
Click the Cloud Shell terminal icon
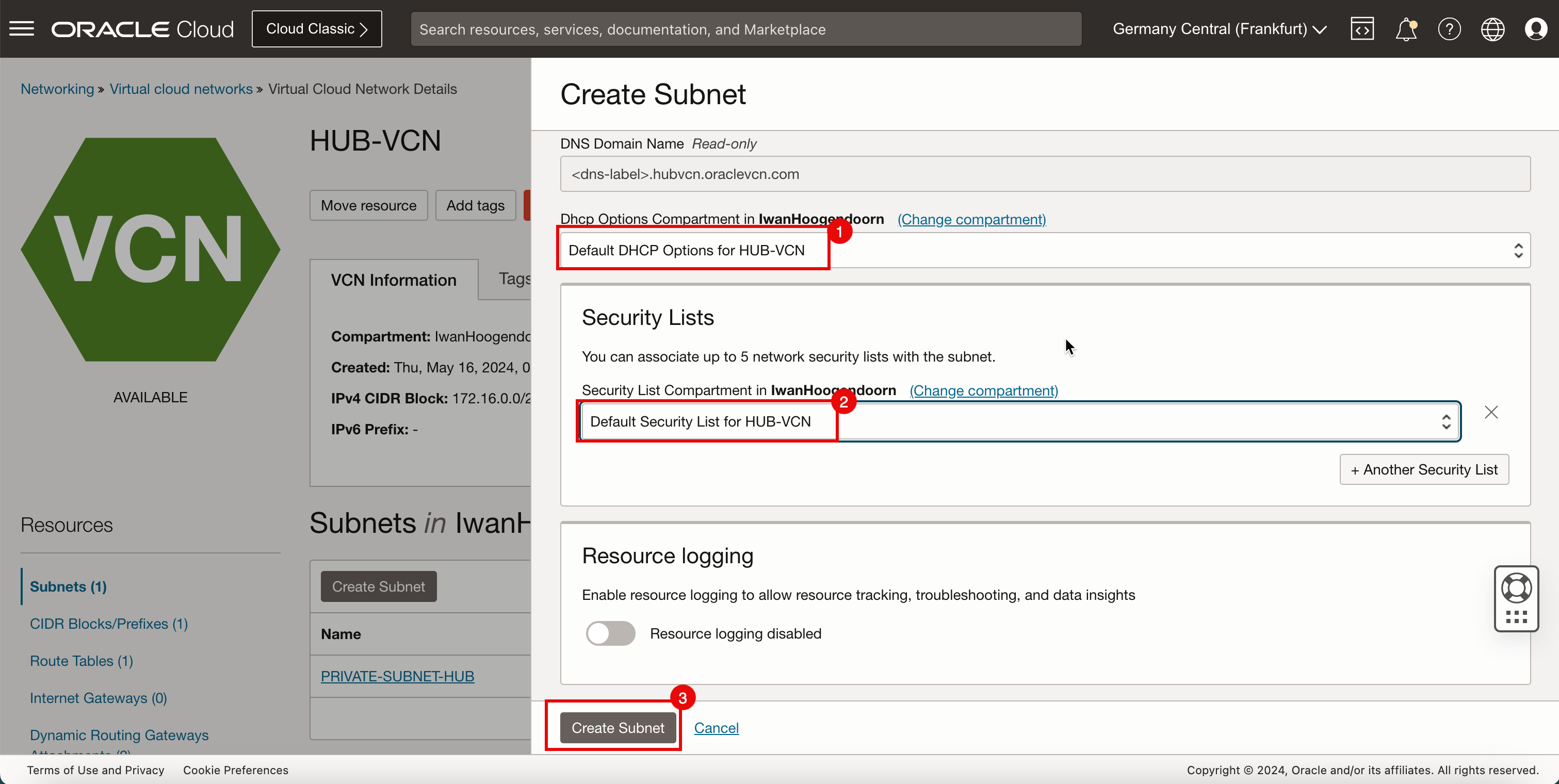(1362, 28)
